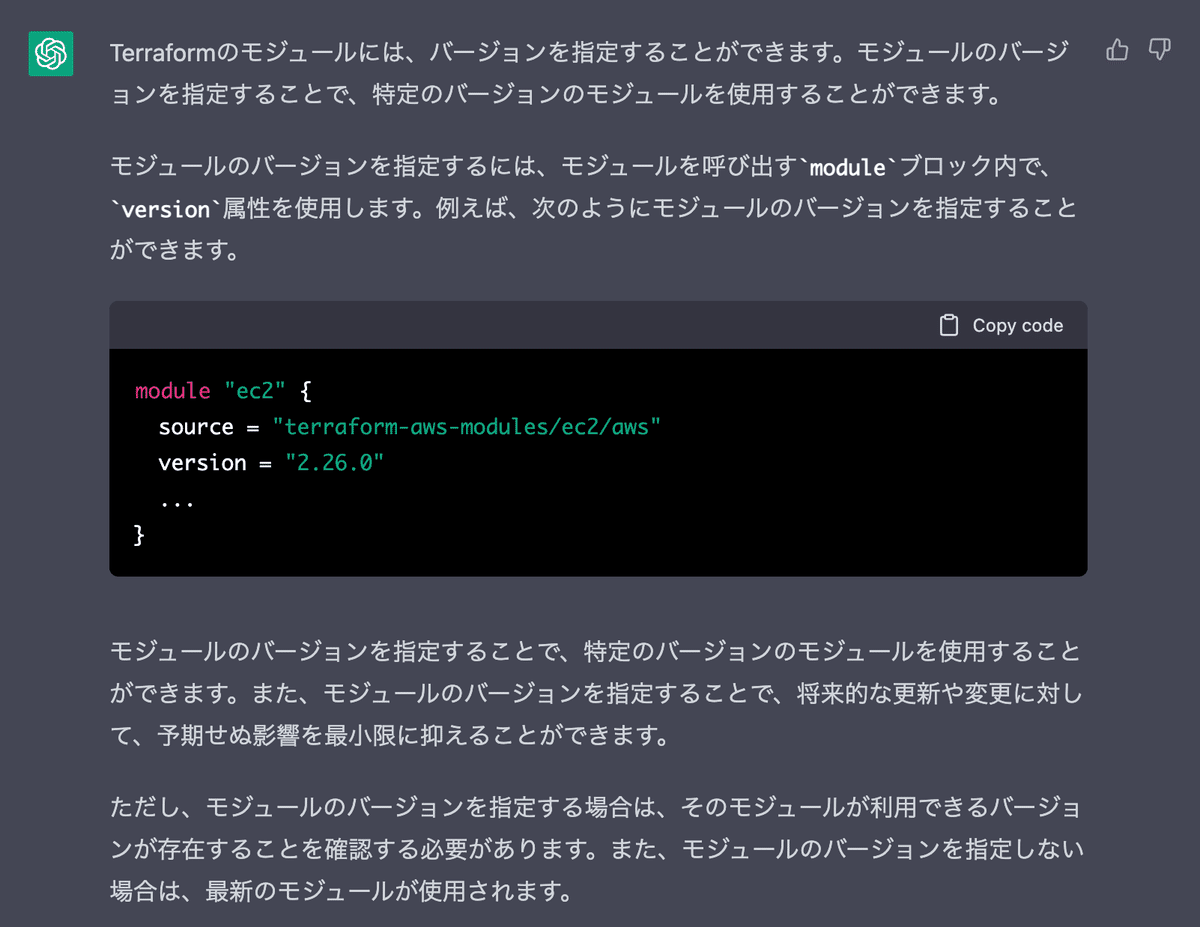Click the inline `version` code in paragraph
Image resolution: width=1200 pixels, height=927 pixels.
[165, 209]
